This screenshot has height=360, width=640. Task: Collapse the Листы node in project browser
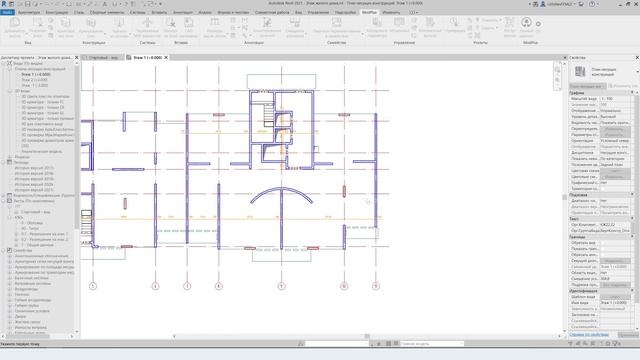3,201
